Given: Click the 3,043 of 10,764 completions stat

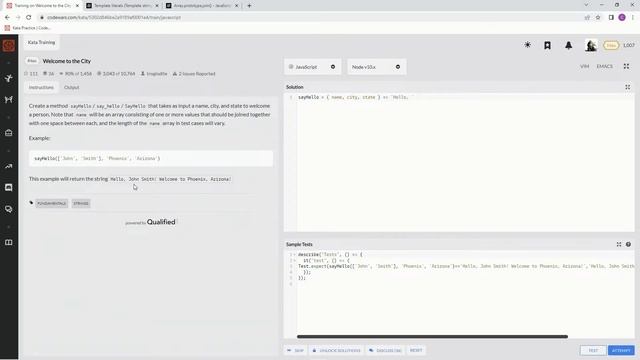Looking at the screenshot, I should 116,74.
